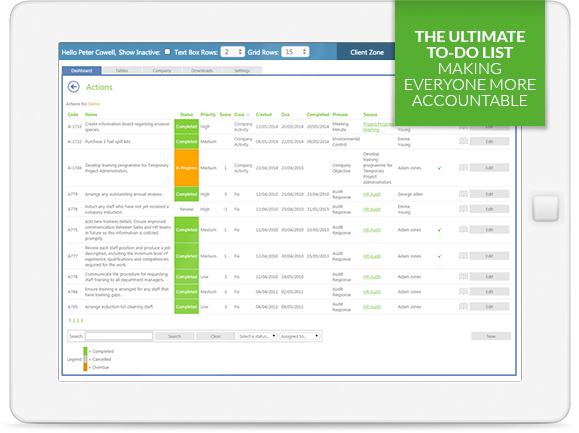Click the Search button

[x=175, y=336]
